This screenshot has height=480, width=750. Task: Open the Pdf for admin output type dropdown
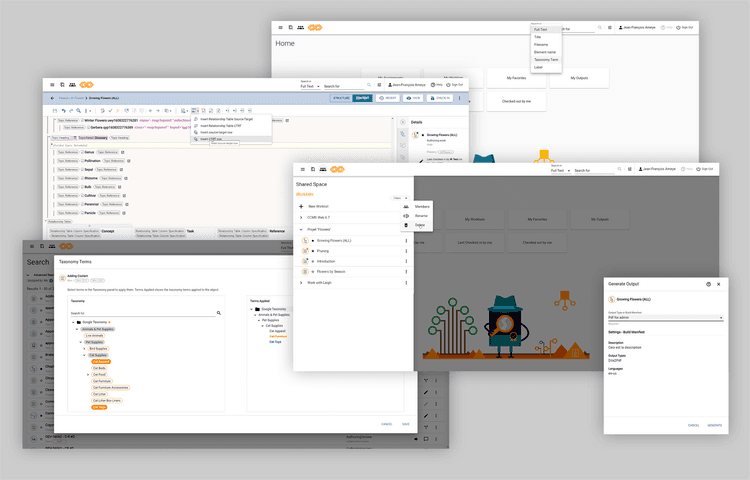pos(665,317)
